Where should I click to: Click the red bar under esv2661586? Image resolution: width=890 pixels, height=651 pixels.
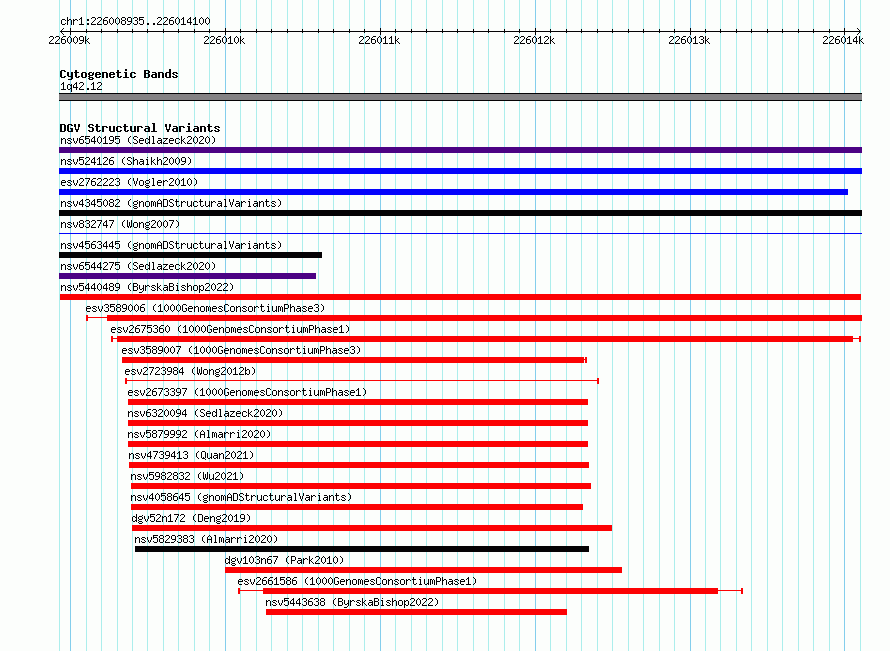pyautogui.click(x=490, y=591)
